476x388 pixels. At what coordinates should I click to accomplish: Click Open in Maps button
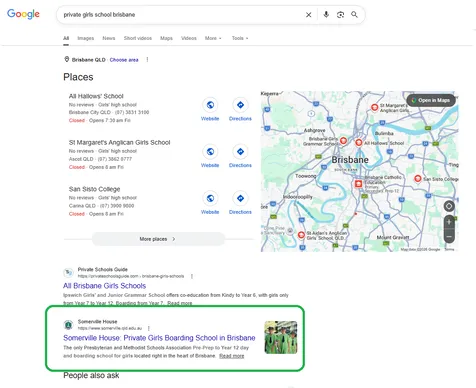pos(431,100)
